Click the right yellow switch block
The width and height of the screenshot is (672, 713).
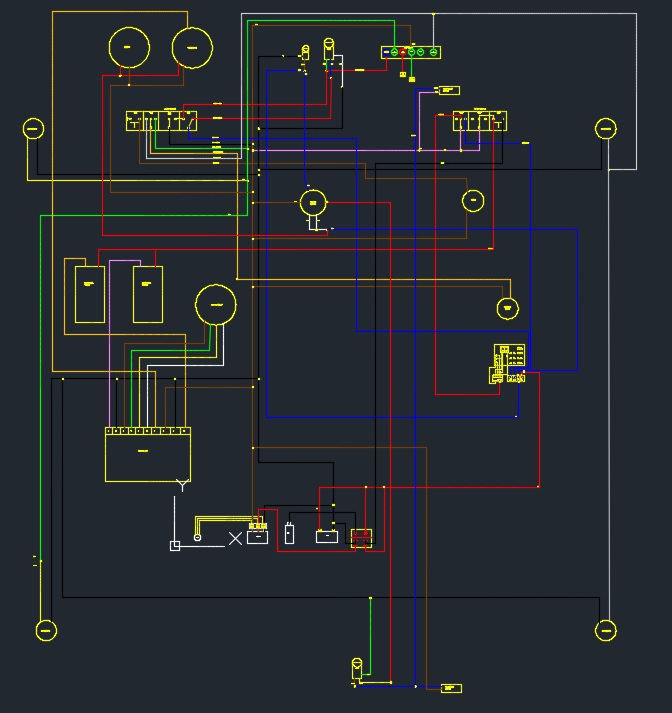click(479, 121)
